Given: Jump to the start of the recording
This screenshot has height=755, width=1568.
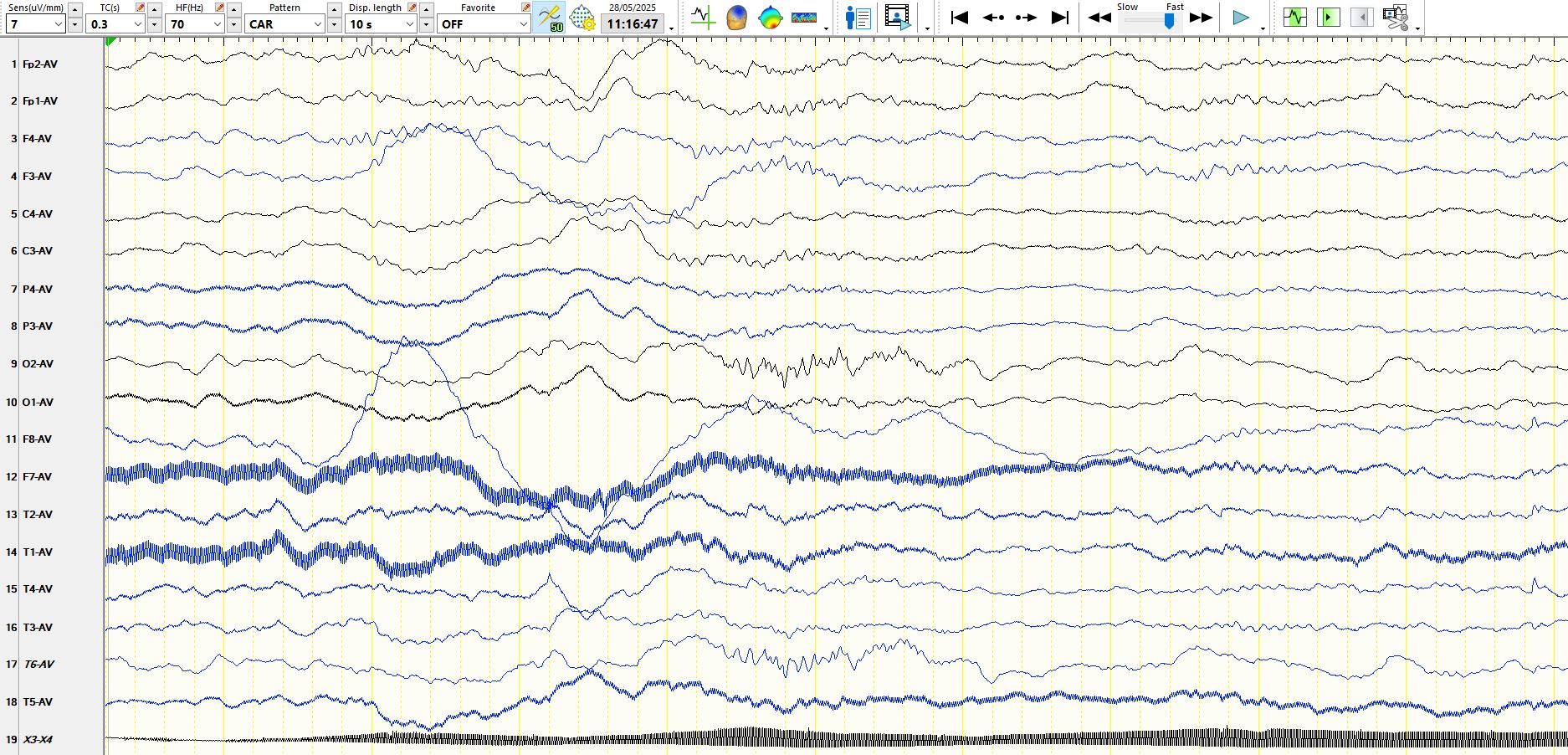Looking at the screenshot, I should tap(960, 18).
